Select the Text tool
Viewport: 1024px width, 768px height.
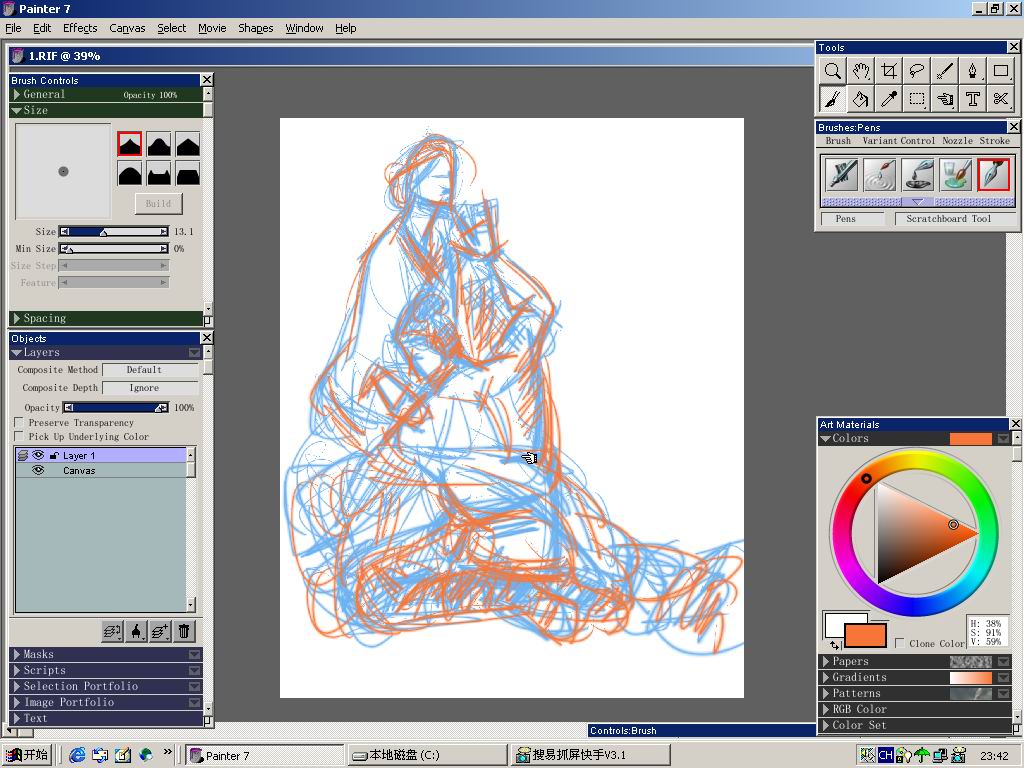pos(972,99)
